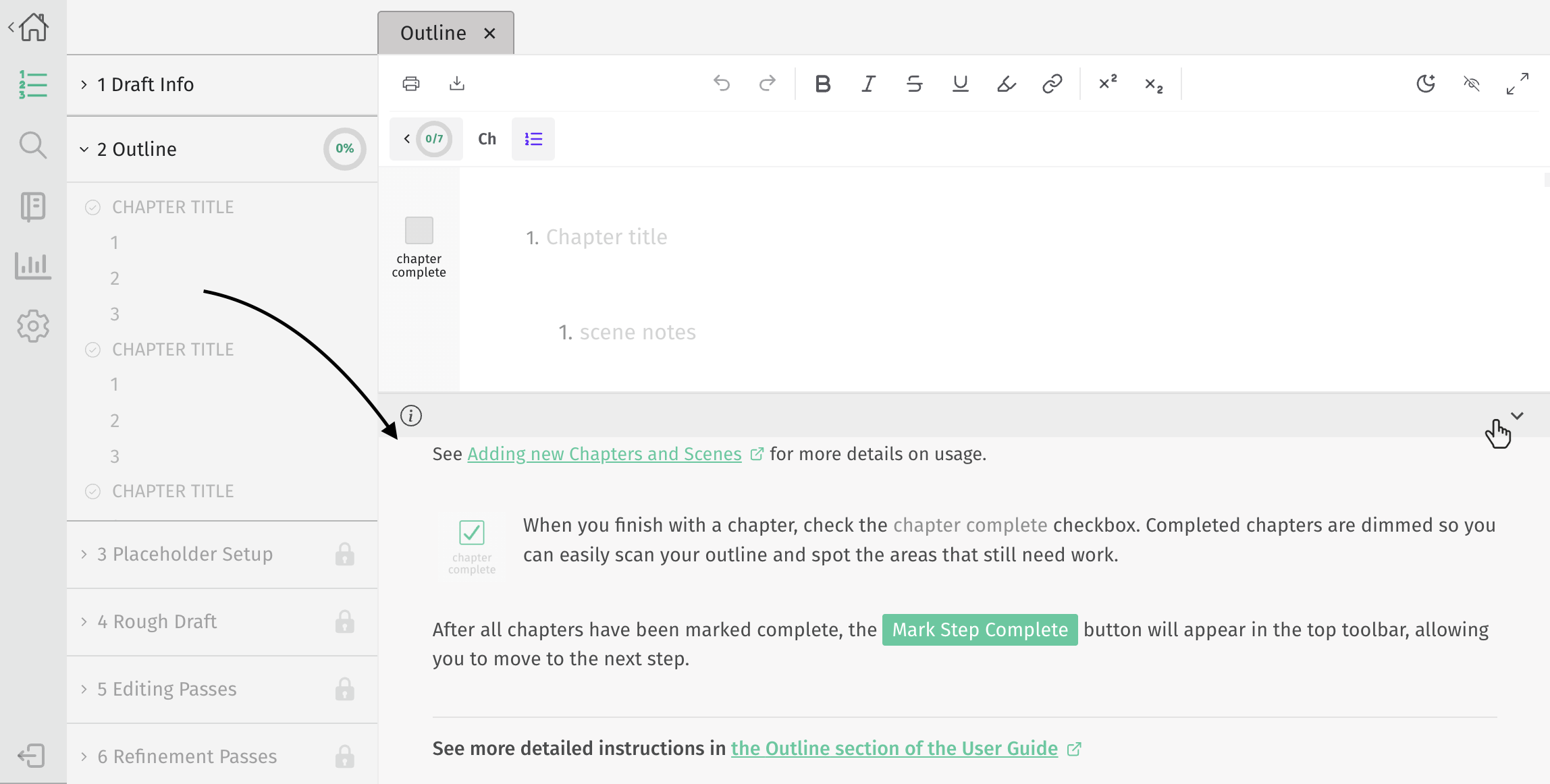Toggle bold formatting
The image size is (1550, 784).
pyautogui.click(x=823, y=84)
